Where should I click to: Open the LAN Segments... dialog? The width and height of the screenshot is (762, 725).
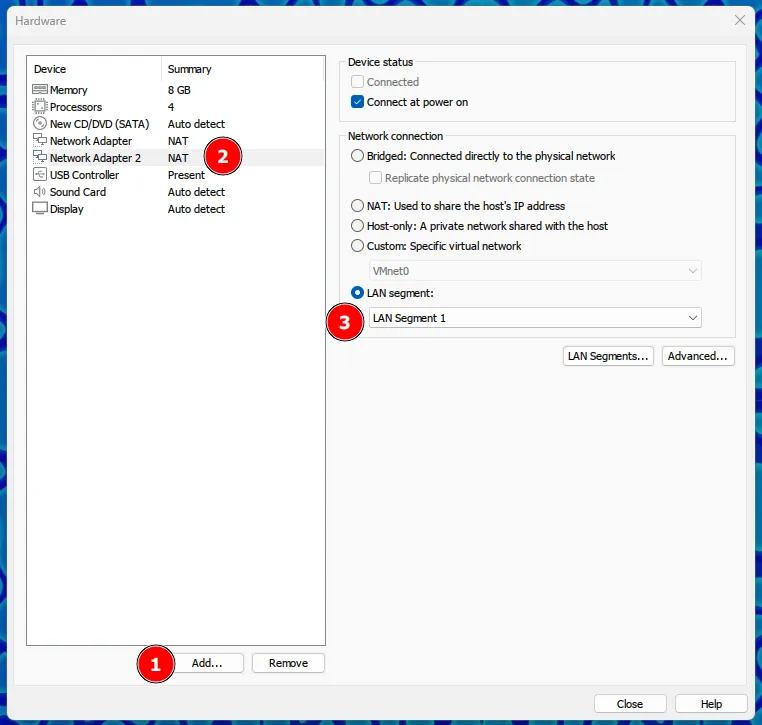click(608, 356)
